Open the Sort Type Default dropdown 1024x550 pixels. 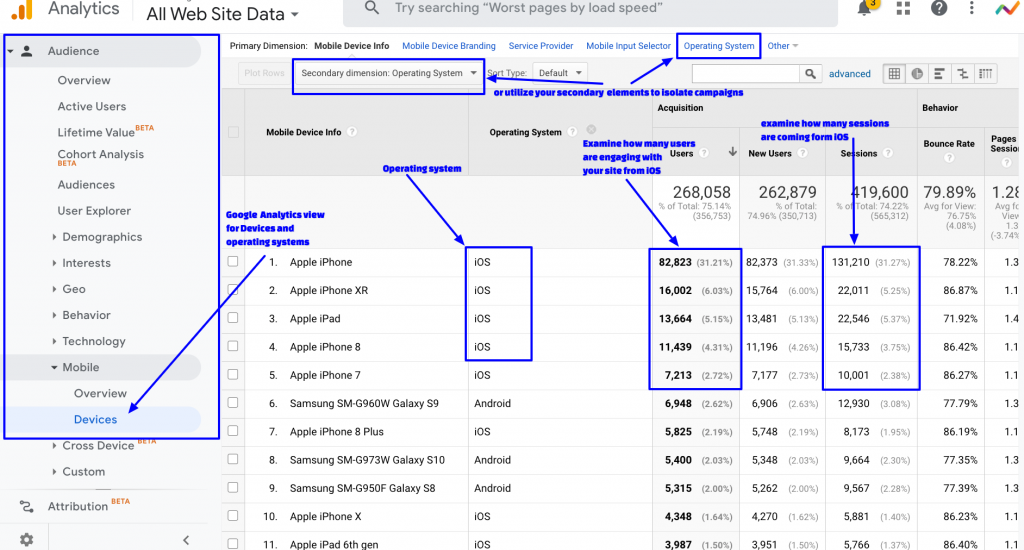(560, 73)
